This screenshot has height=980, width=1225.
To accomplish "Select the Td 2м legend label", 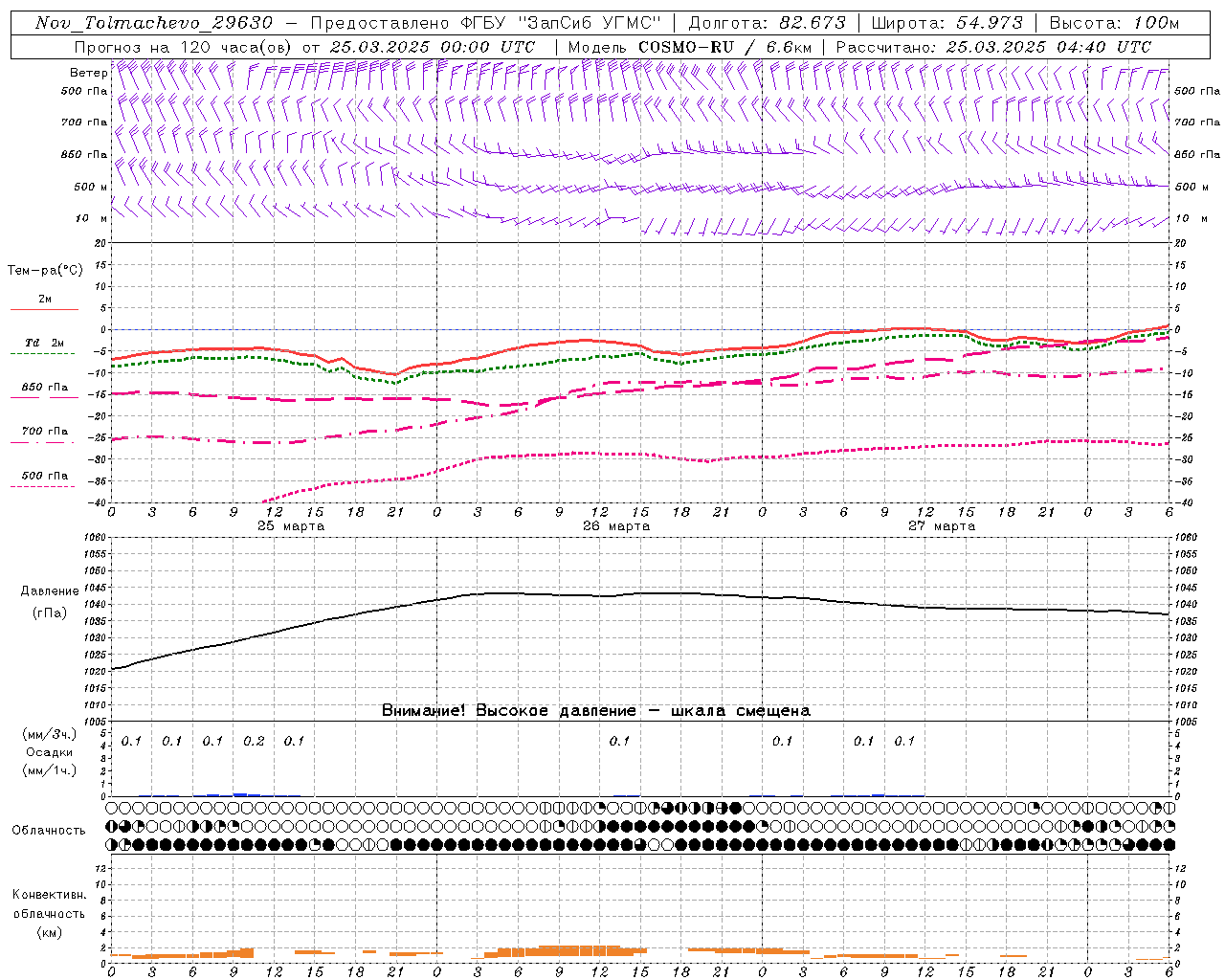I will [x=44, y=343].
